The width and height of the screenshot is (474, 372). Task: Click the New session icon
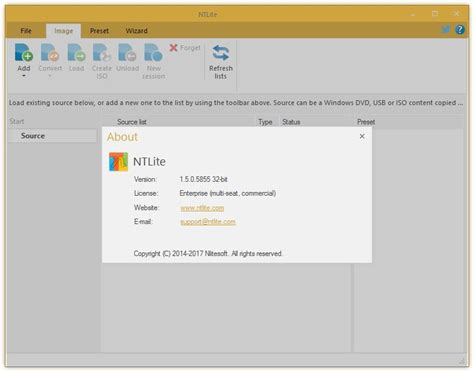point(153,53)
